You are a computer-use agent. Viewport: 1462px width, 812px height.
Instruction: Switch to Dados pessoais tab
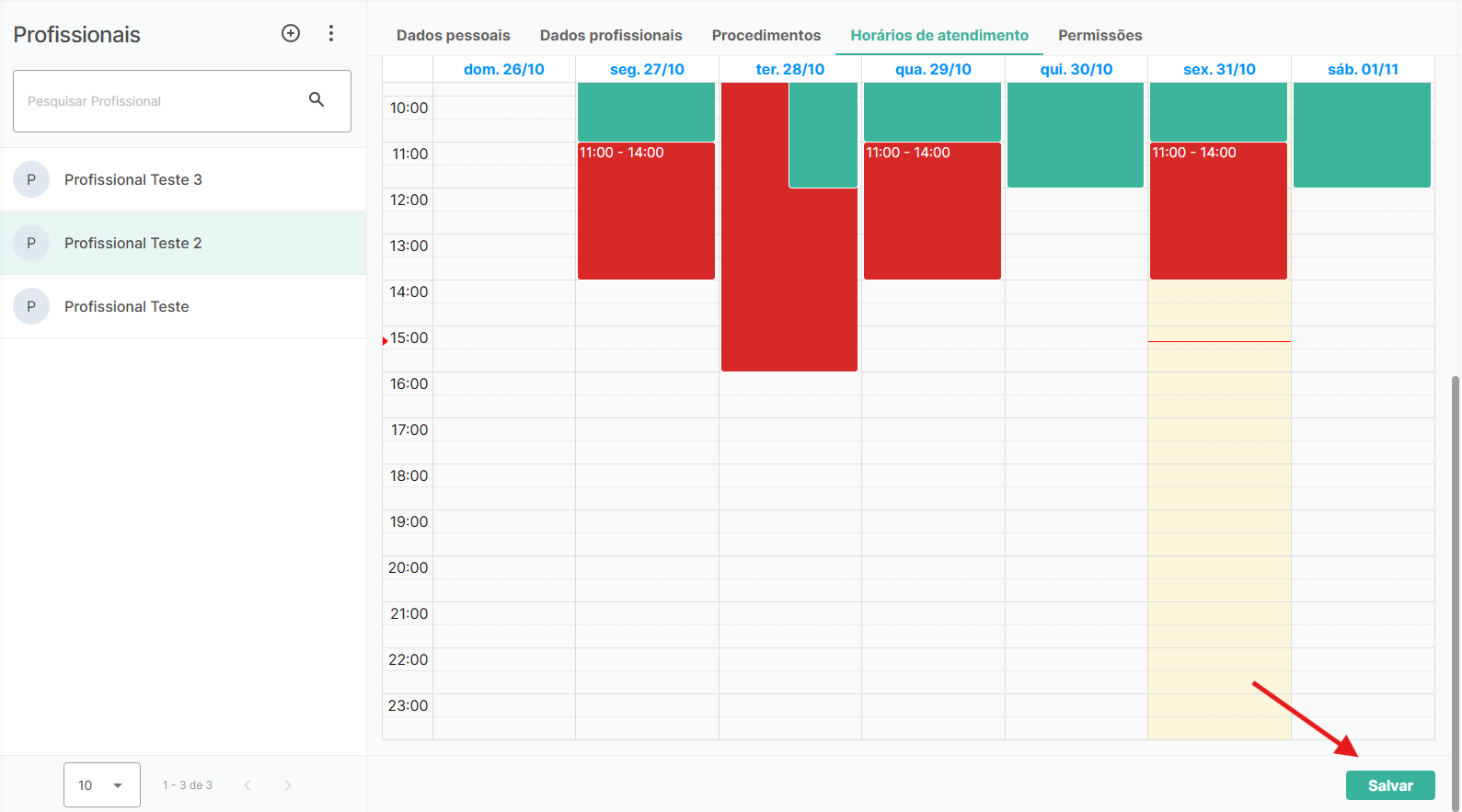tap(453, 36)
